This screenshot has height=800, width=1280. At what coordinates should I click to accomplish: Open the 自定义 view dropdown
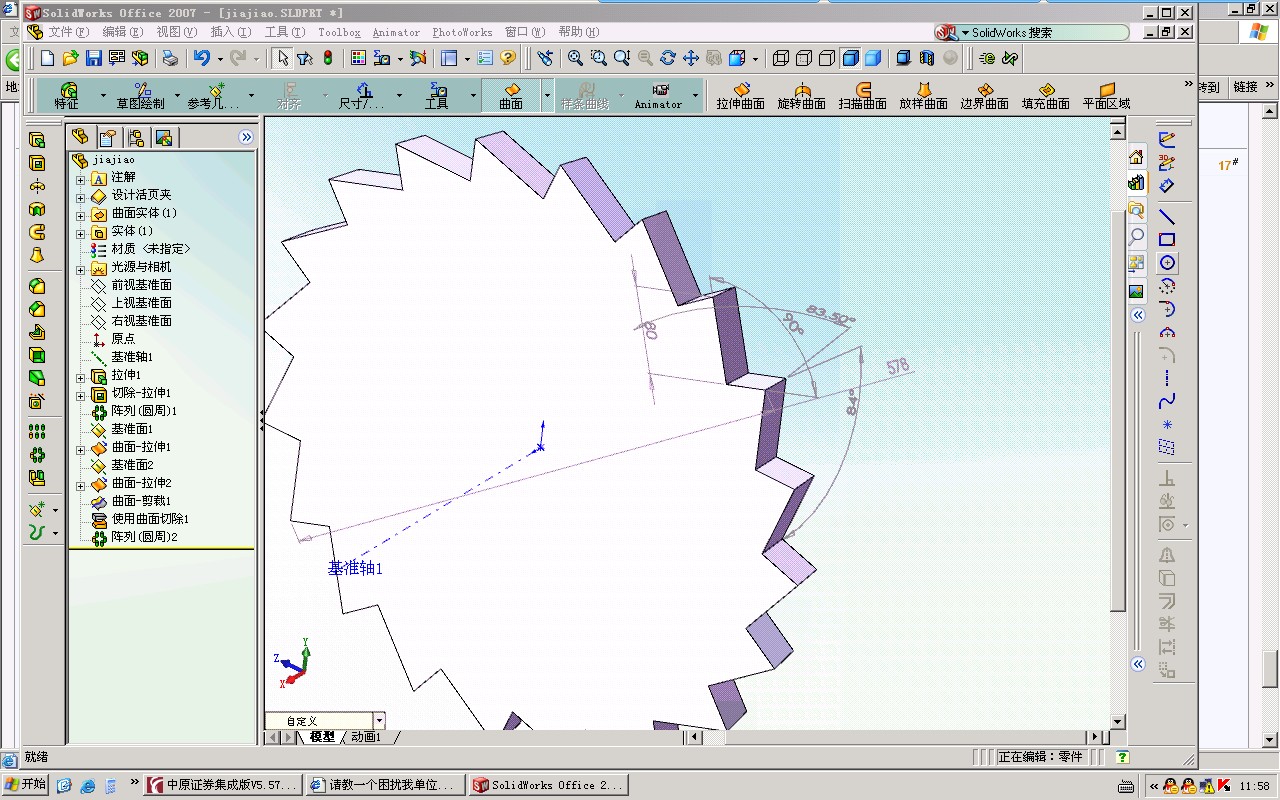pyautogui.click(x=379, y=721)
